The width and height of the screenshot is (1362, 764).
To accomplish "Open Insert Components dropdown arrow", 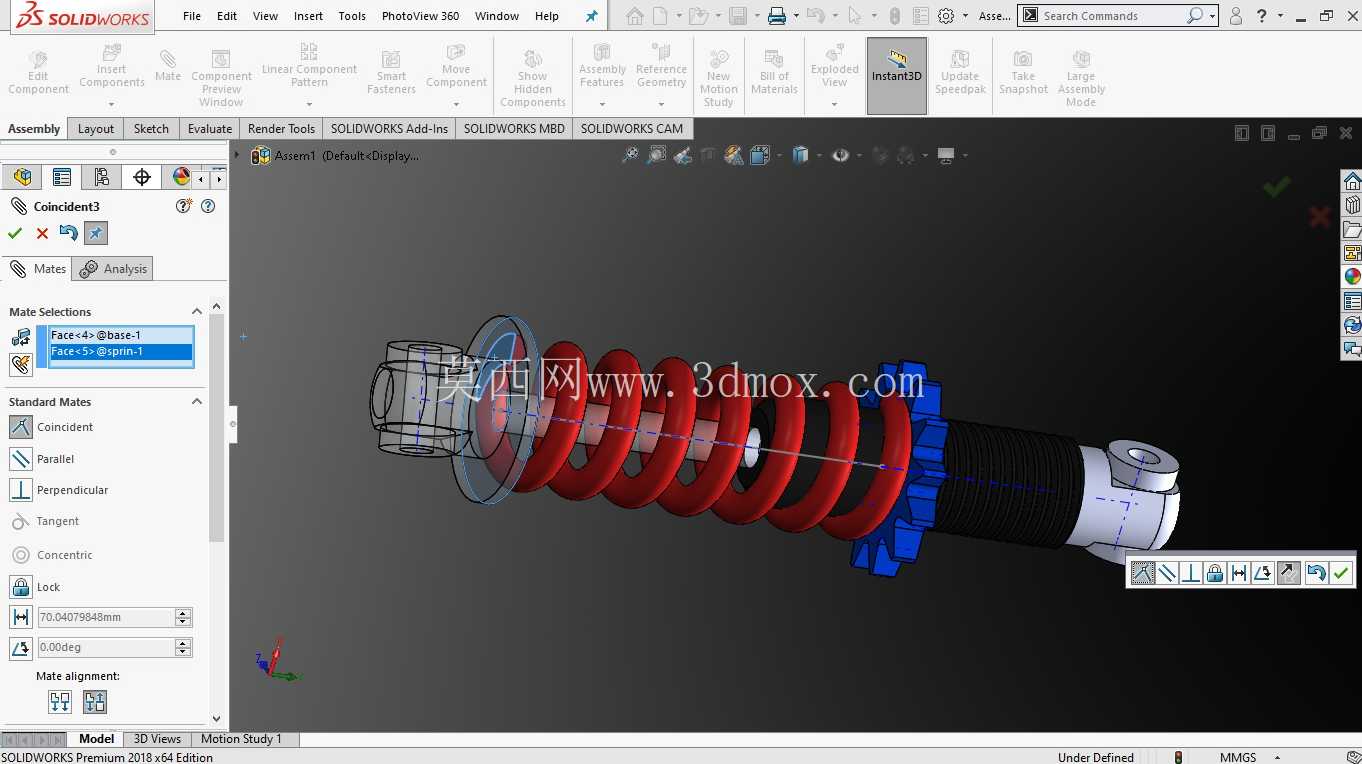I will 111,104.
